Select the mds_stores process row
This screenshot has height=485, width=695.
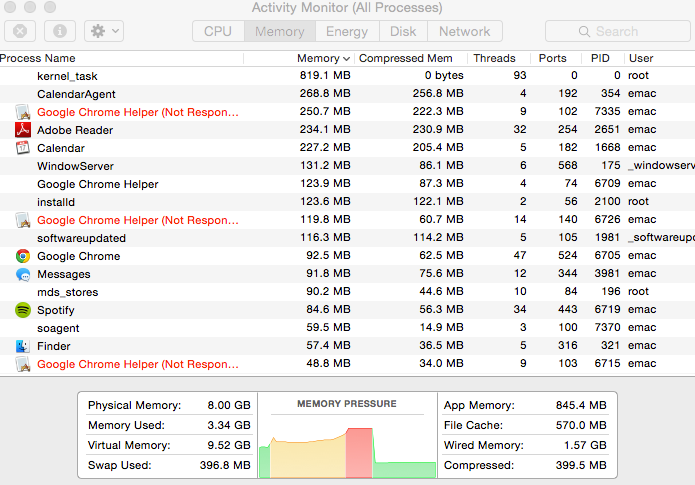coord(348,292)
